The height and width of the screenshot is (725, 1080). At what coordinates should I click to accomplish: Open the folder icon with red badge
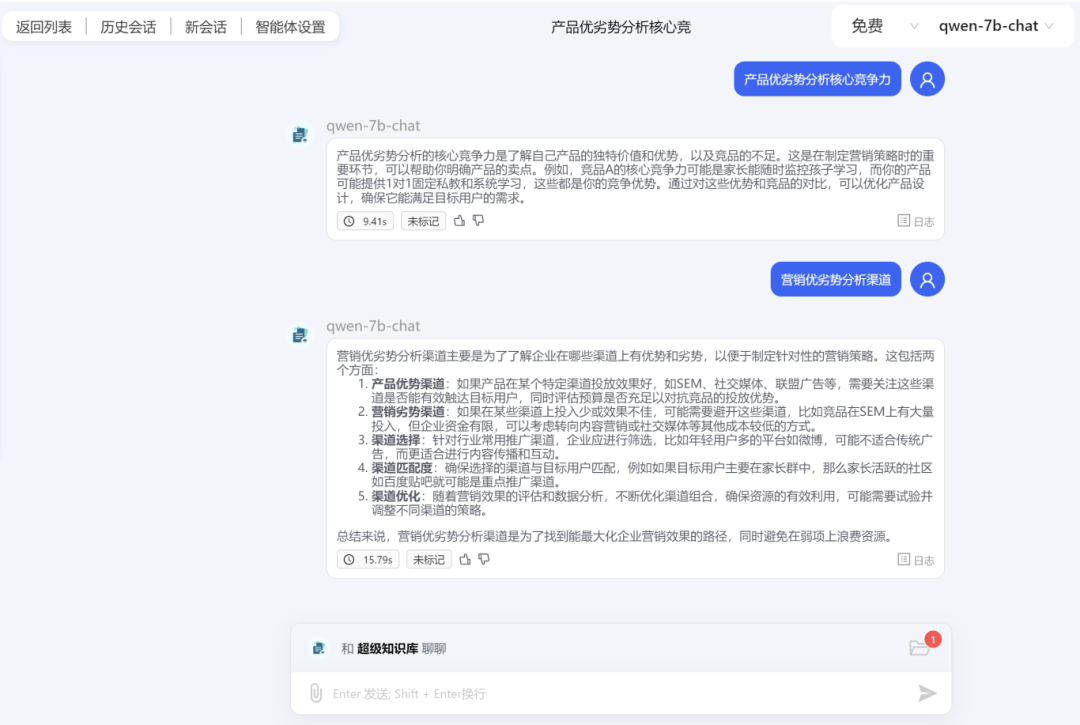(920, 647)
